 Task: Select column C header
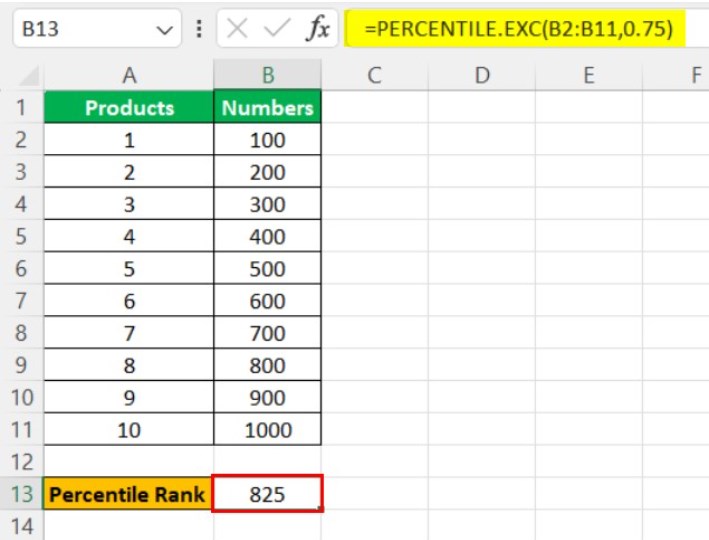pos(374,75)
